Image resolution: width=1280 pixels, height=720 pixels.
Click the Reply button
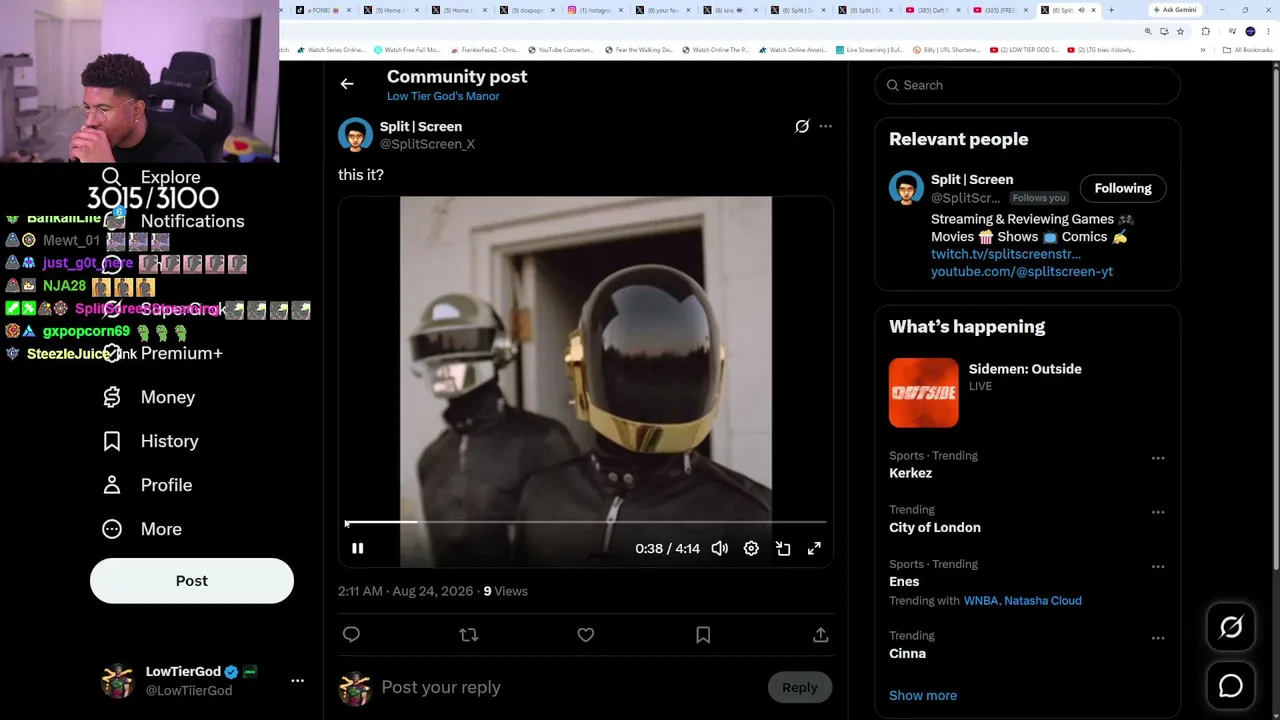pos(800,687)
